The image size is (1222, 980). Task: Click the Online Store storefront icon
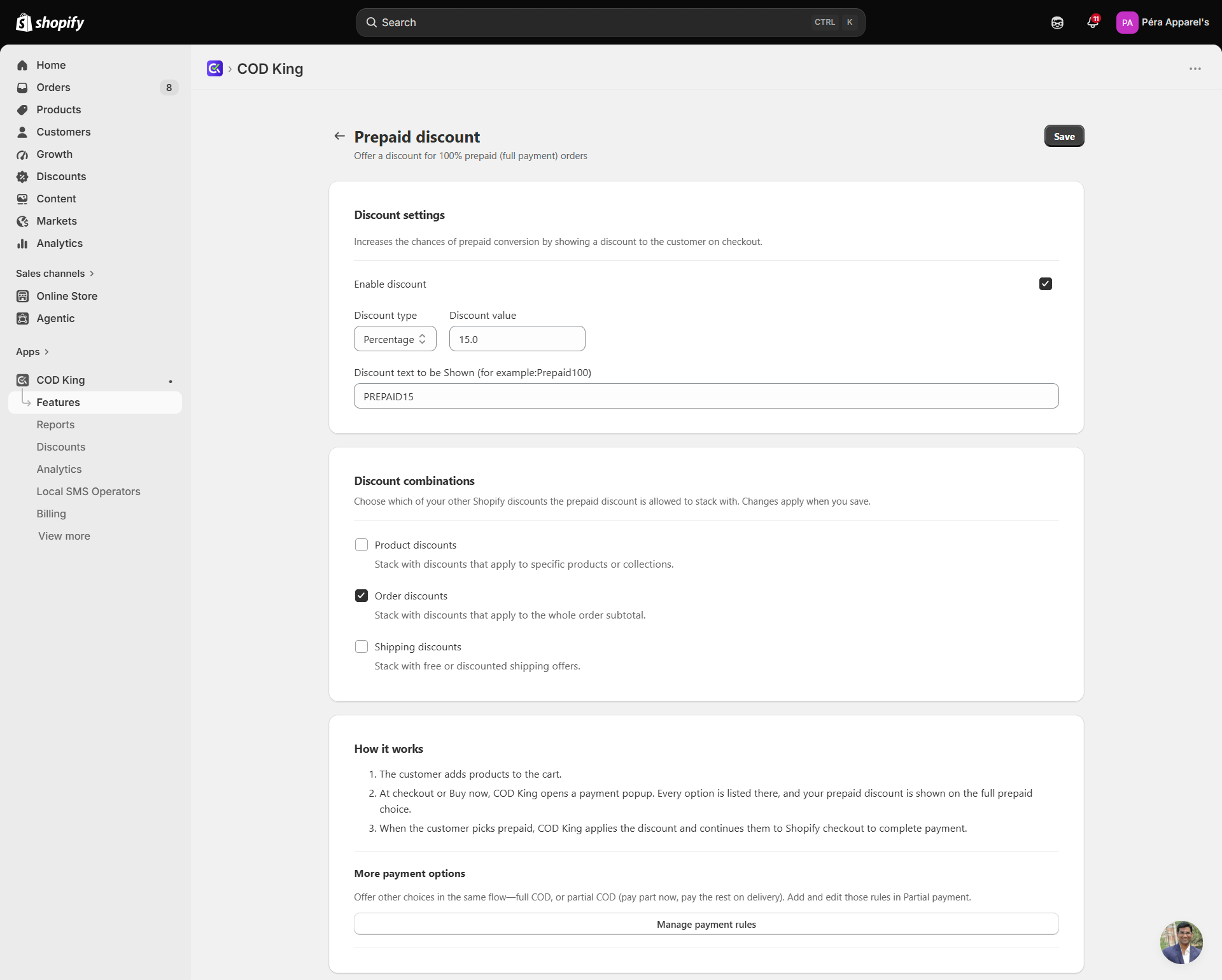pos(22,297)
